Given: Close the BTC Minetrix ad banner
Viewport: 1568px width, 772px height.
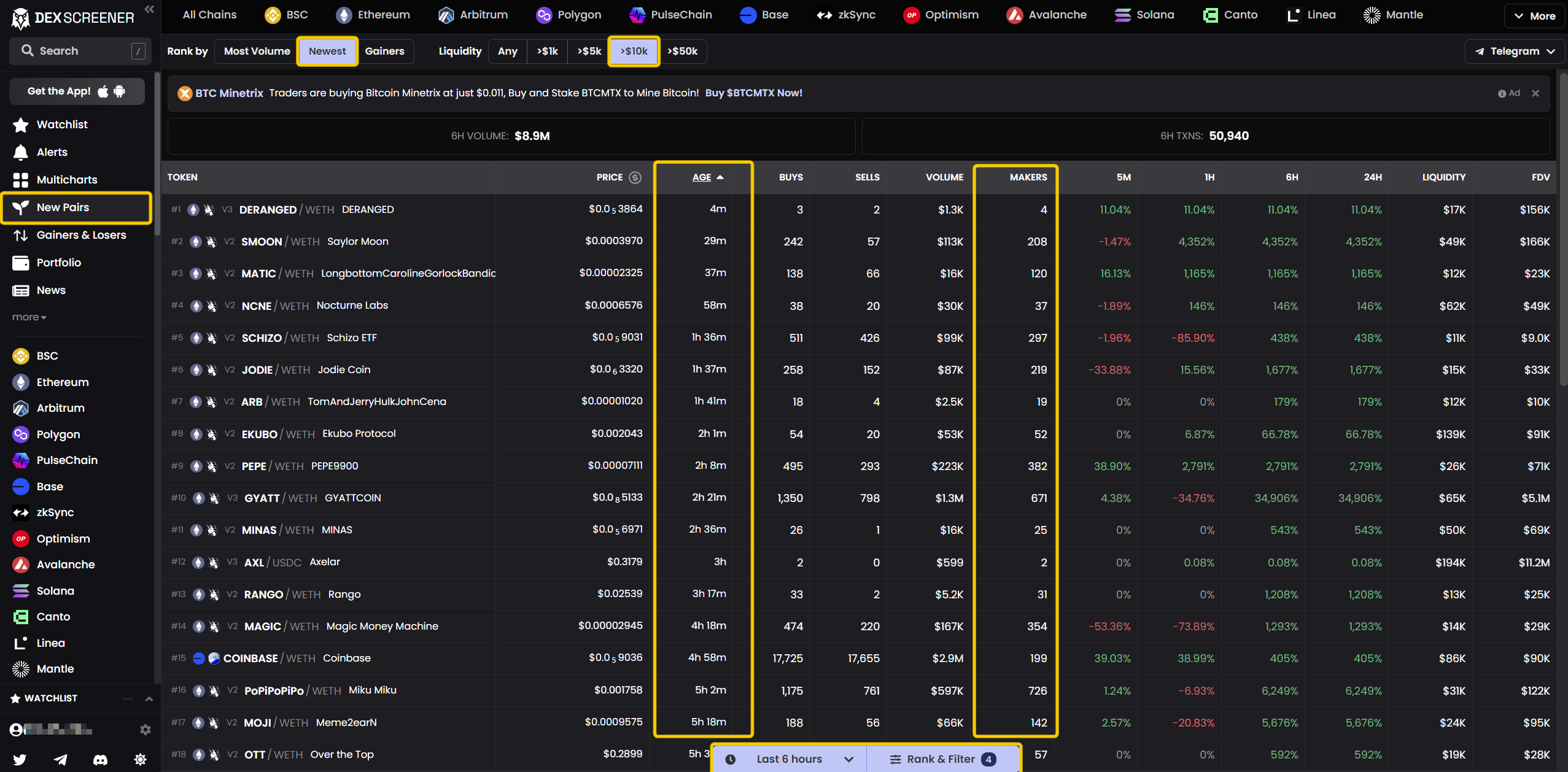Looking at the screenshot, I should (x=1535, y=93).
